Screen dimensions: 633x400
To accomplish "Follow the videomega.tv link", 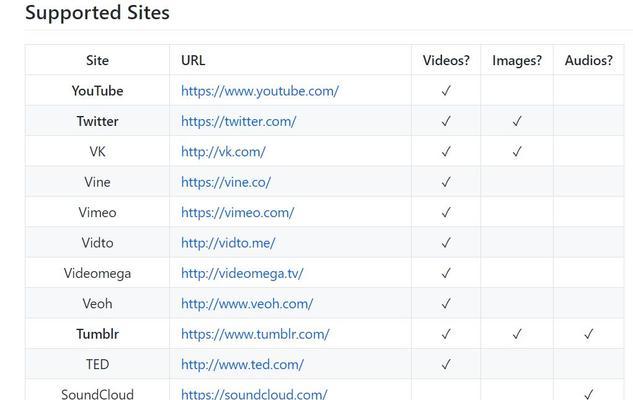I will (242, 273).
